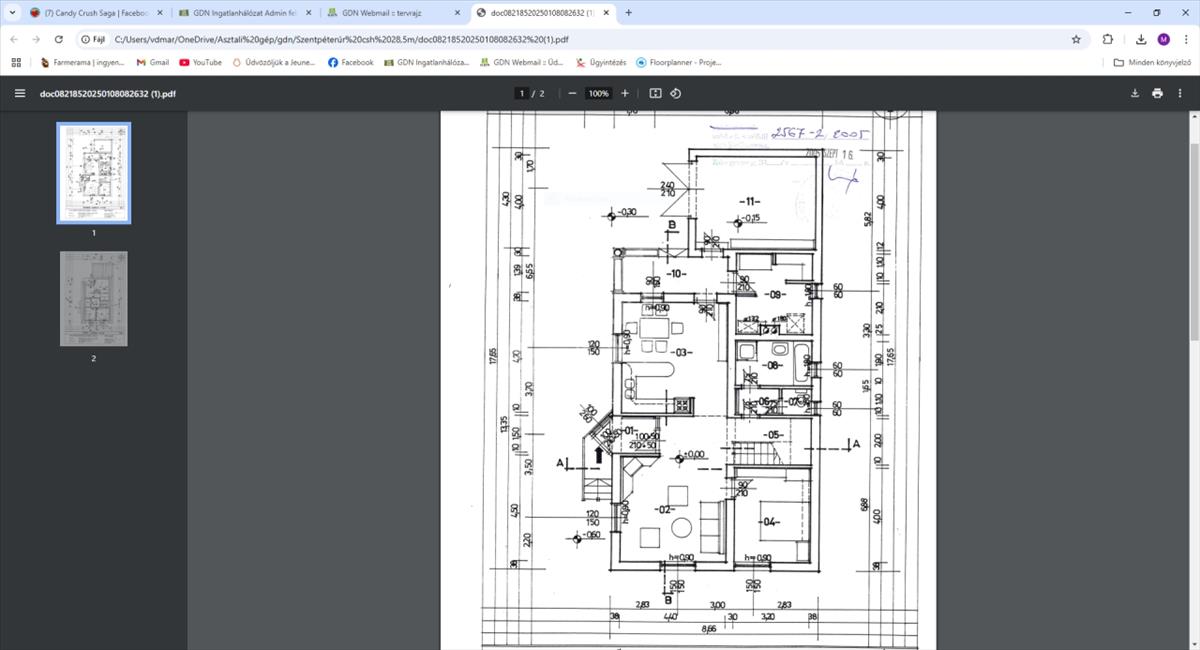This screenshot has width=1200, height=650.
Task: Click the page number input field
Action: [521, 93]
